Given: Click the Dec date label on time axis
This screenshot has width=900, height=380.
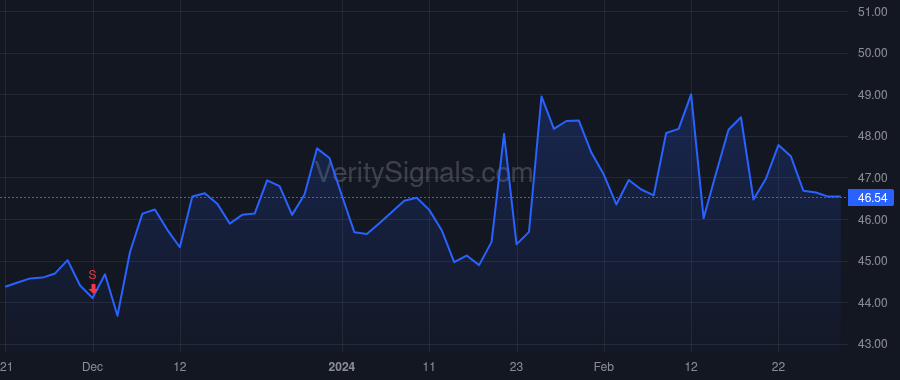Looking at the screenshot, I should (93, 367).
